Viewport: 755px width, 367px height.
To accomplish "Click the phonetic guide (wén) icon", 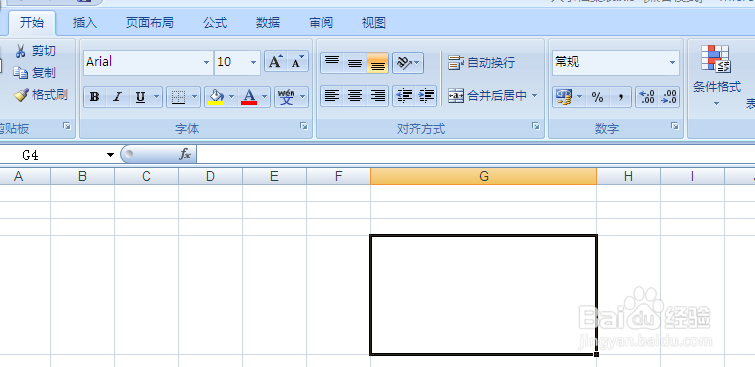I will pyautogui.click(x=286, y=97).
